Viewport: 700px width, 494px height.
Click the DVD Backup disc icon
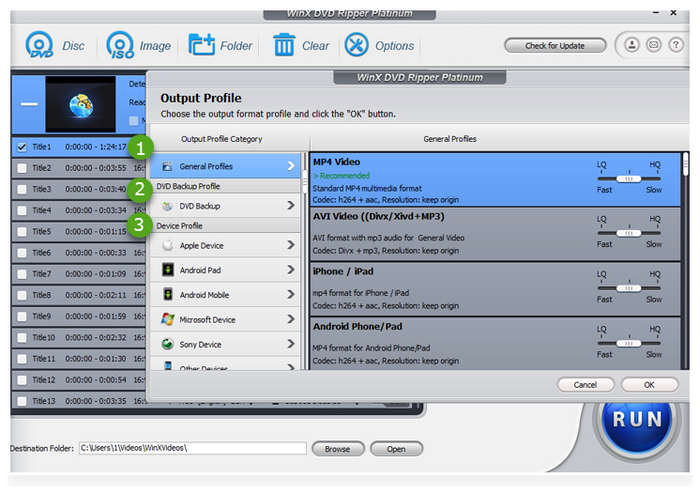[x=167, y=206]
